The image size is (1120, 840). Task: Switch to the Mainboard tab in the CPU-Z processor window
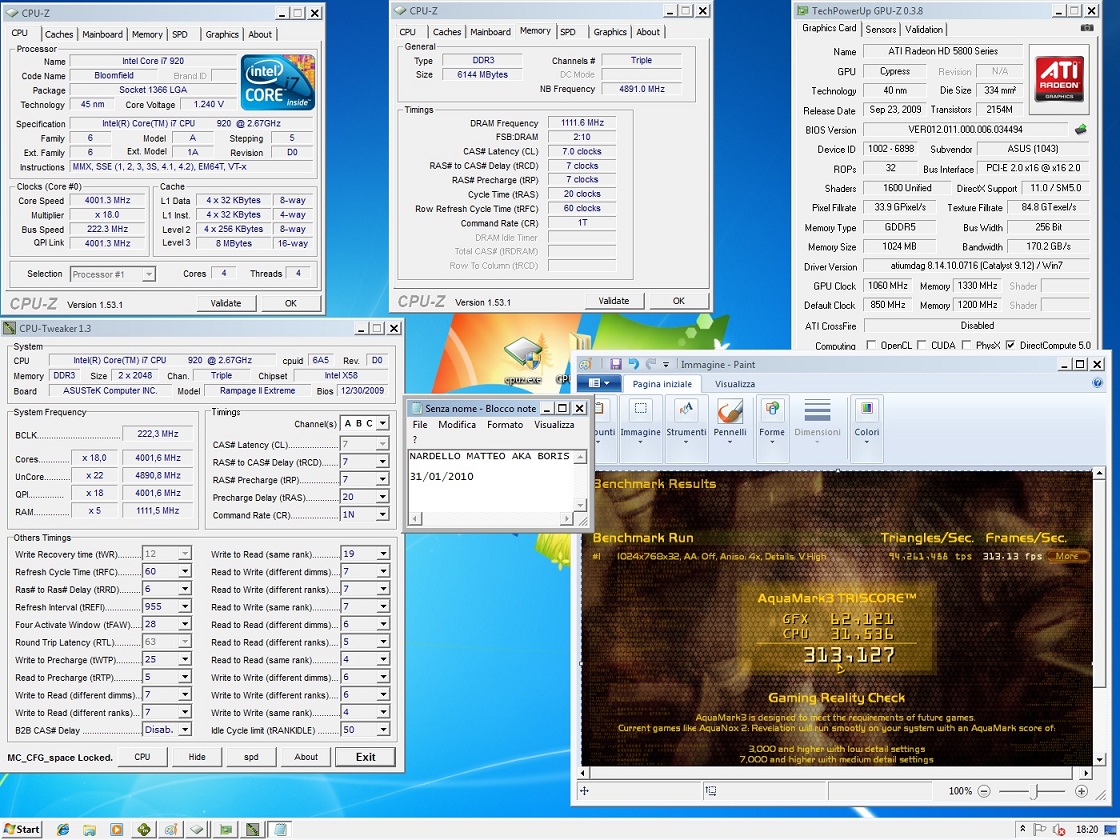point(102,34)
